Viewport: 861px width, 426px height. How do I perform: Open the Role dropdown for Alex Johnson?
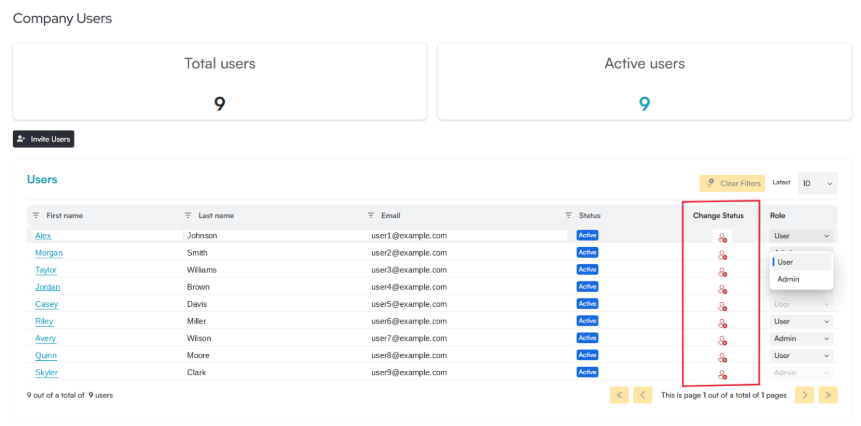point(801,236)
